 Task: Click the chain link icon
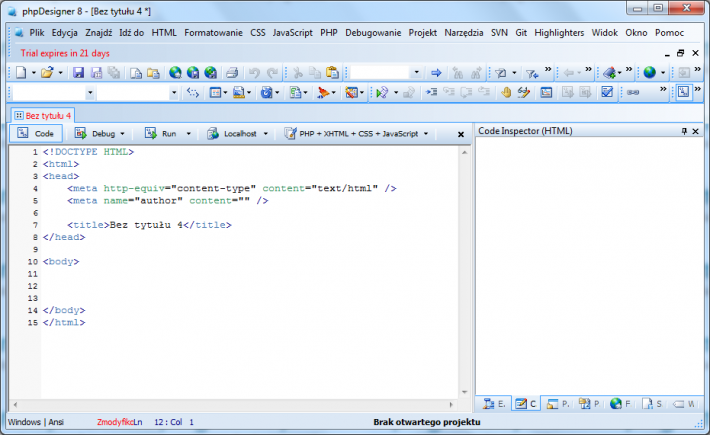(x=633, y=92)
